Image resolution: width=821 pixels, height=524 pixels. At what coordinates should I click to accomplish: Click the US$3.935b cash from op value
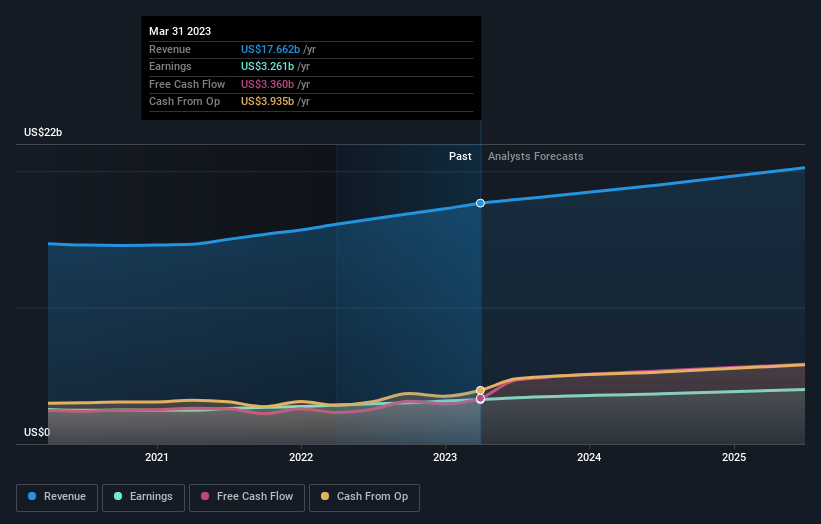coord(268,102)
